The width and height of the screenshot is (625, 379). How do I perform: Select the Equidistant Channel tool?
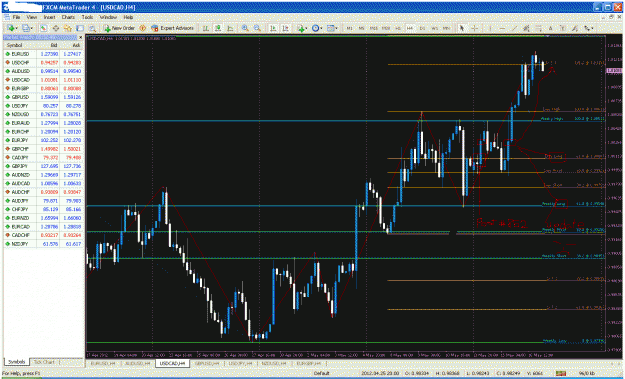[526, 28]
